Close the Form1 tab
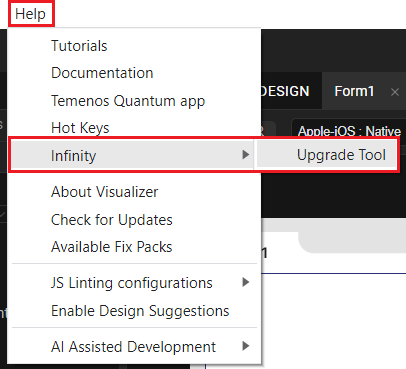Screen dimensions: 406x369 click(395, 92)
